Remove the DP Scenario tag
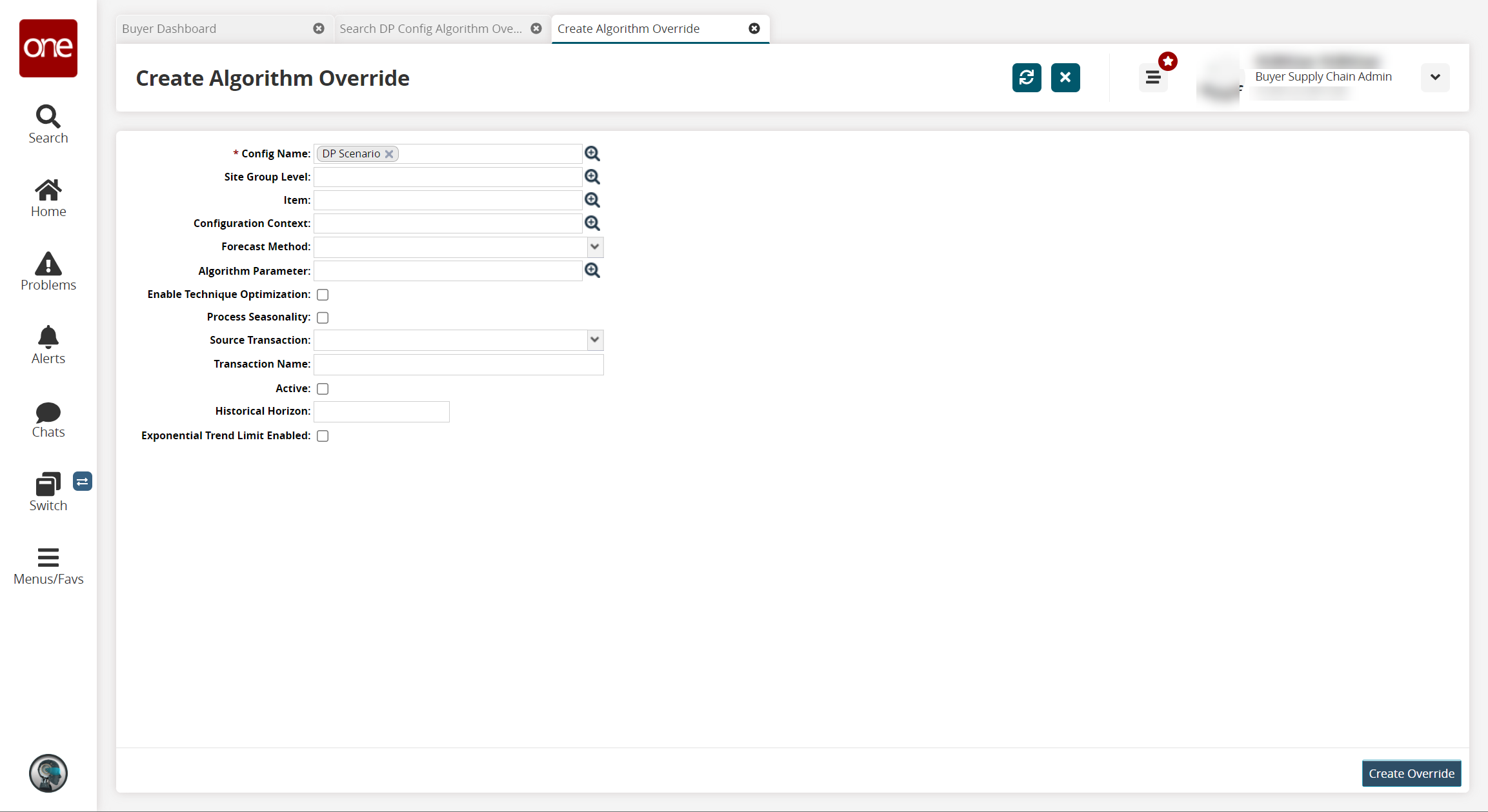Screen dimensions: 1488x812 point(389,154)
